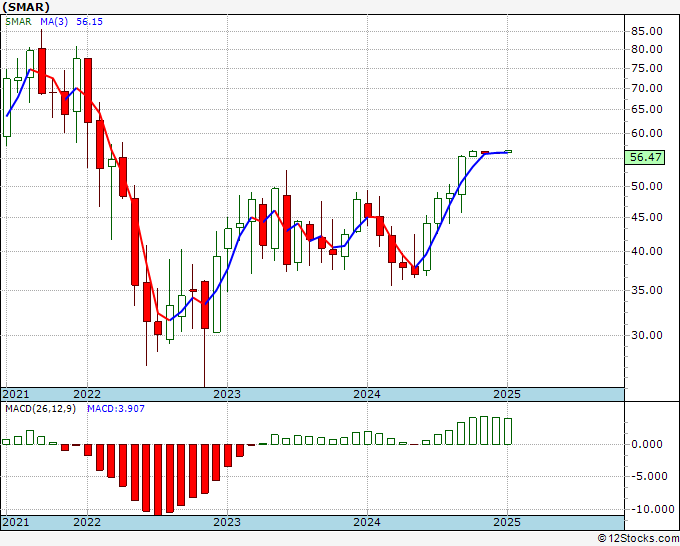
Task: Click the 12Stocks.com copyright link
Action: click(638, 539)
